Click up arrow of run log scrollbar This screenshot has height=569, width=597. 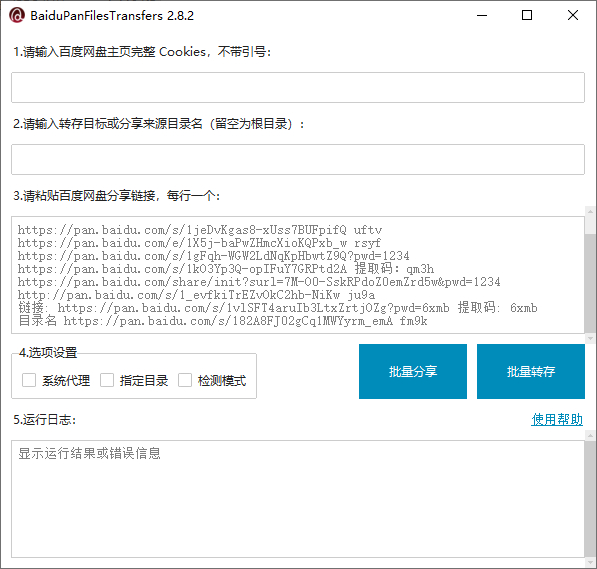591,435
